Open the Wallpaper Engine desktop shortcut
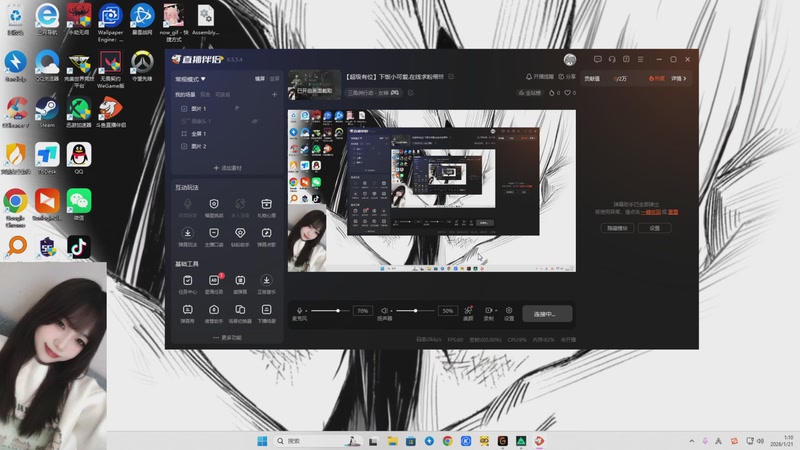Screen dimensions: 800x450 pos(110,22)
